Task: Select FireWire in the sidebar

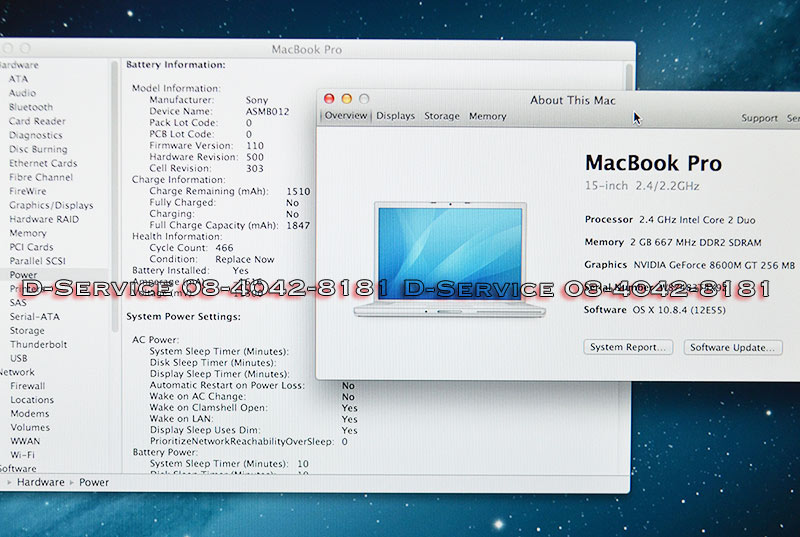Action: [x=28, y=191]
